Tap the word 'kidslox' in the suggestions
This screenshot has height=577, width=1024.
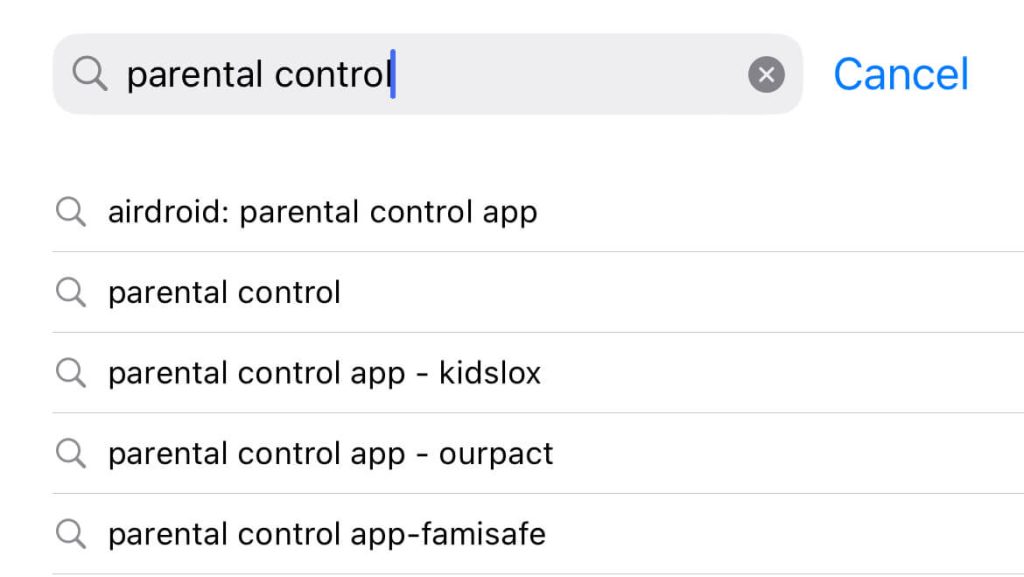tap(490, 373)
